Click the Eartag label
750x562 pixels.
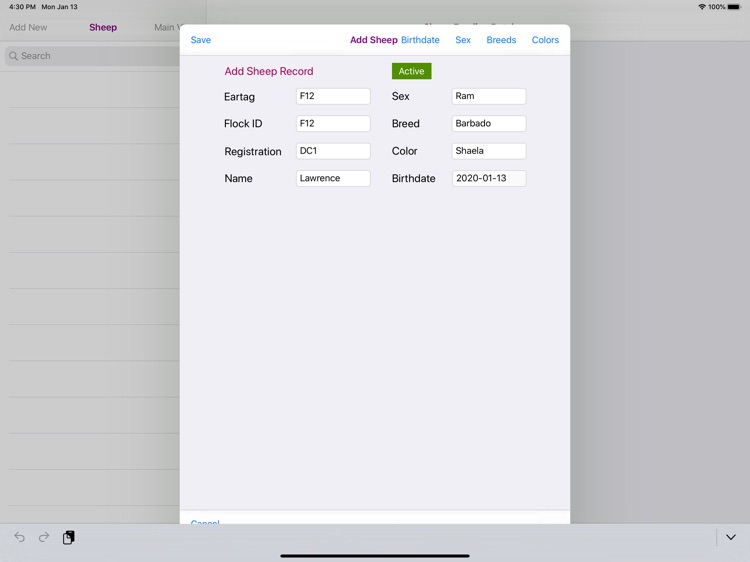click(x=239, y=97)
